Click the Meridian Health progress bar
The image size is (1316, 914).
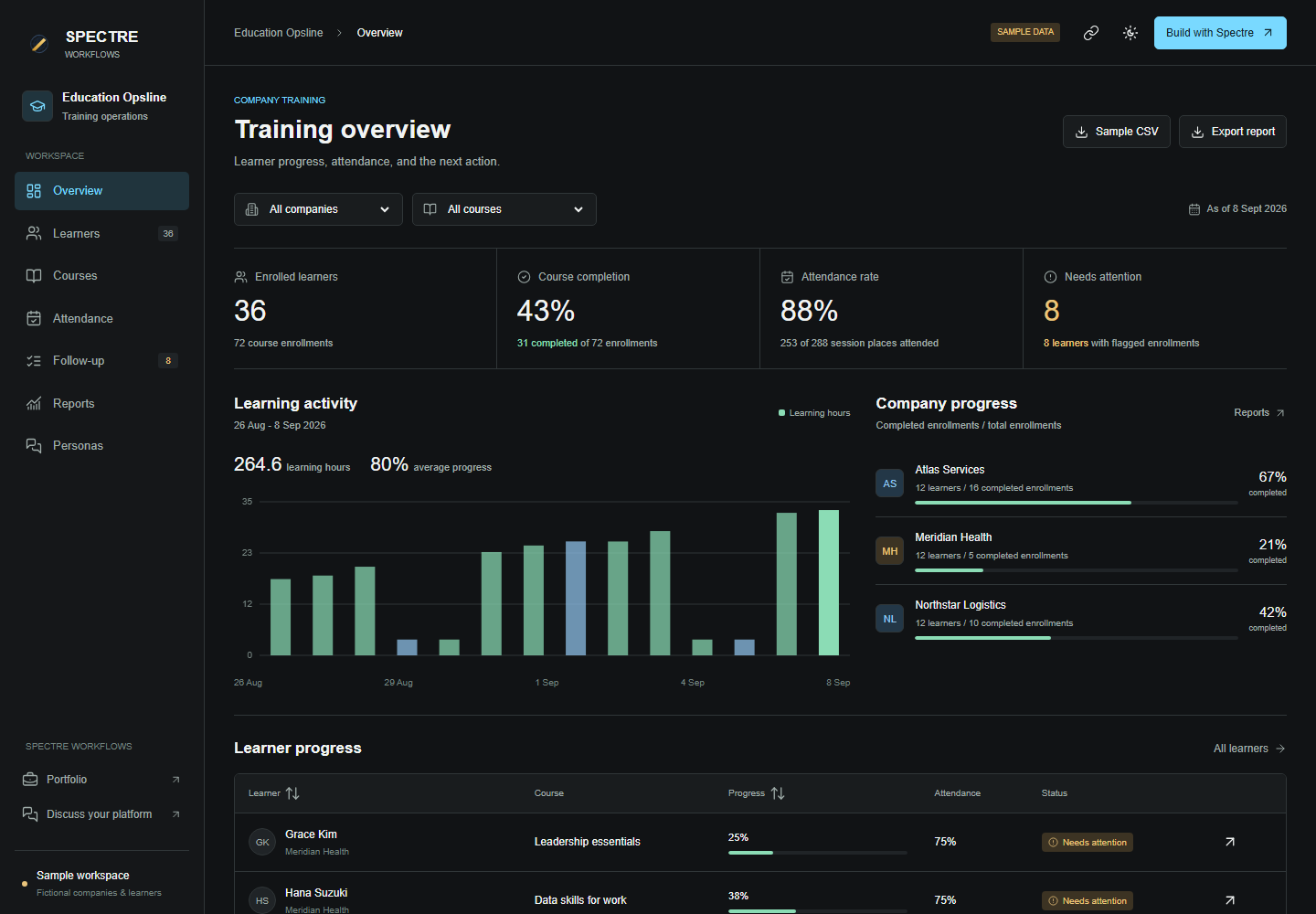[1077, 570]
